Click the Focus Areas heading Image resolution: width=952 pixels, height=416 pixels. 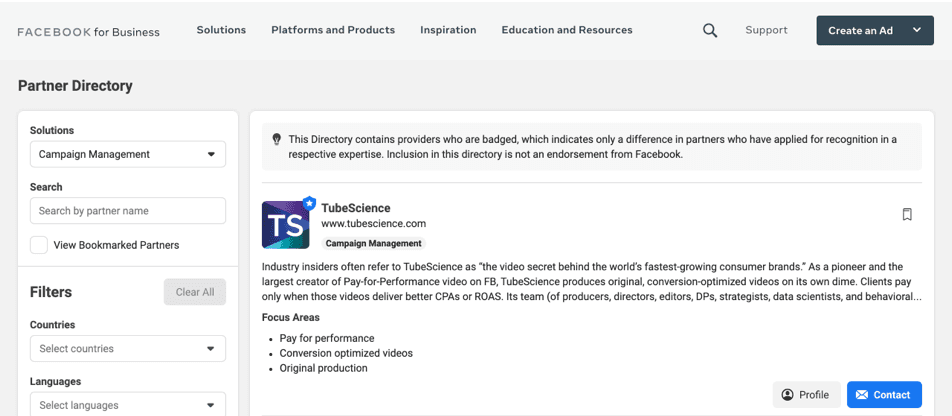pyautogui.click(x=291, y=318)
